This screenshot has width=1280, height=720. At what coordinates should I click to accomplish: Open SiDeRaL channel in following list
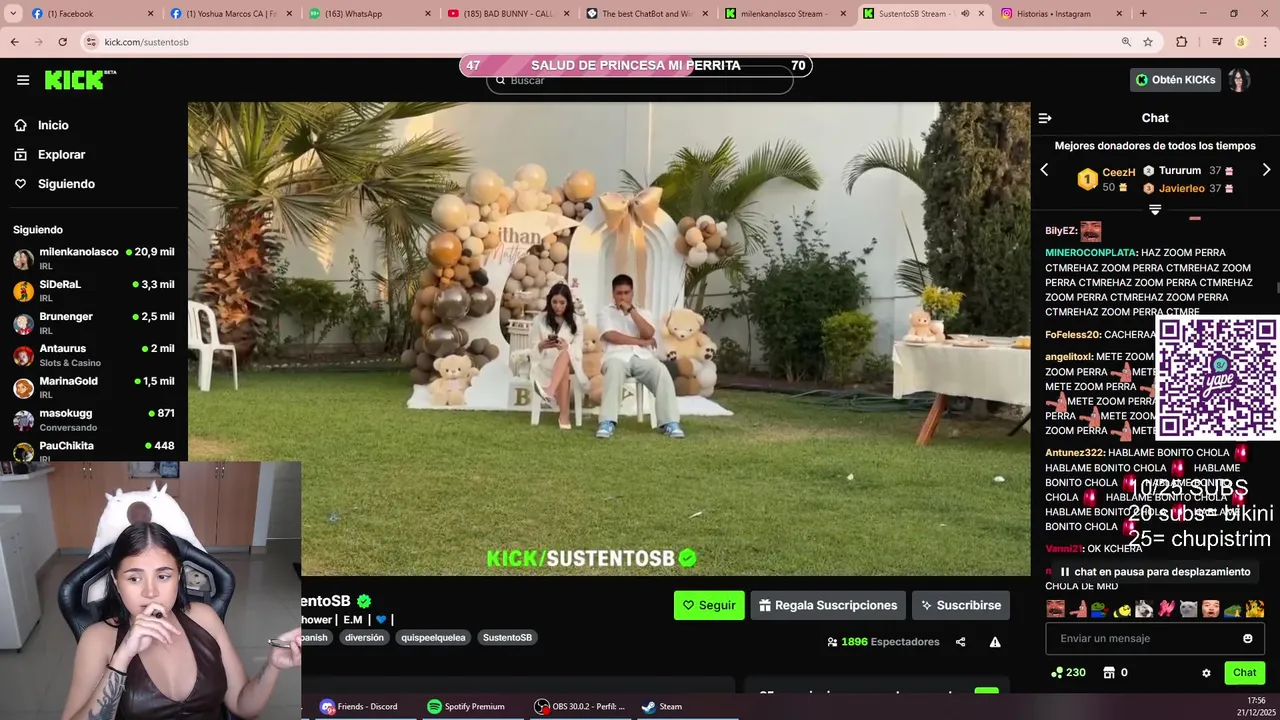pyautogui.click(x=94, y=290)
